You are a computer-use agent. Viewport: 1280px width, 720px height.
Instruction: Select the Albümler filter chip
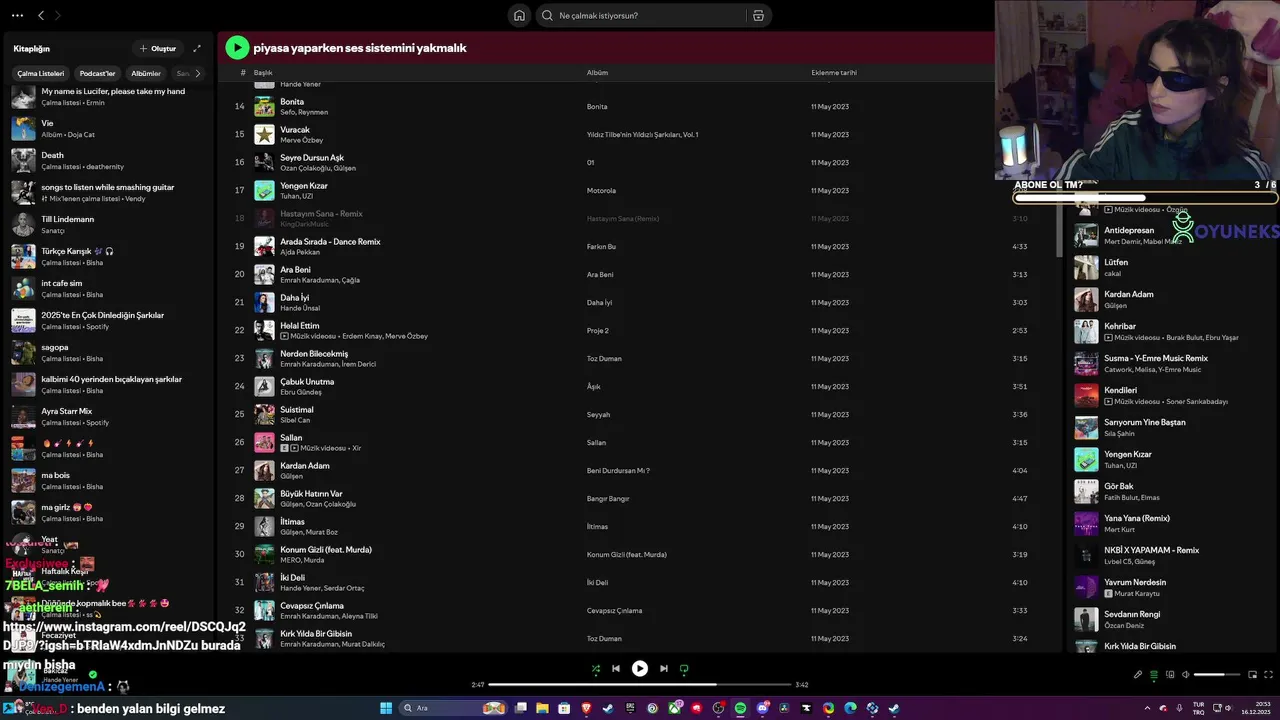tap(146, 73)
